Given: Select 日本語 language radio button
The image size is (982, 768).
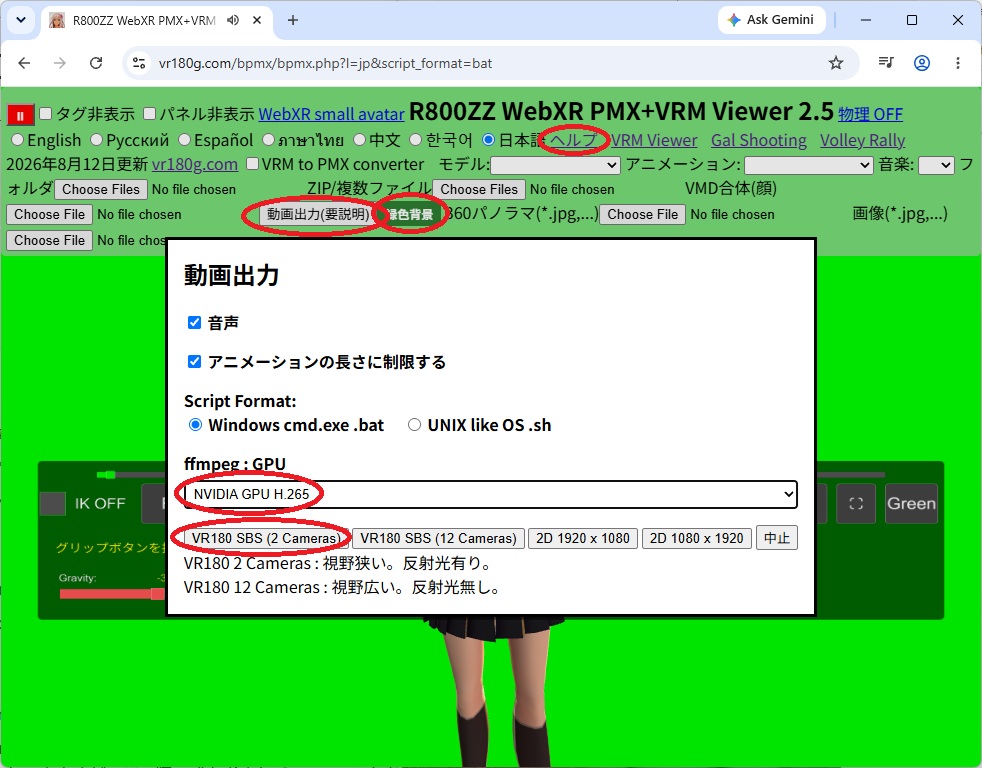Looking at the screenshot, I should click(x=488, y=140).
